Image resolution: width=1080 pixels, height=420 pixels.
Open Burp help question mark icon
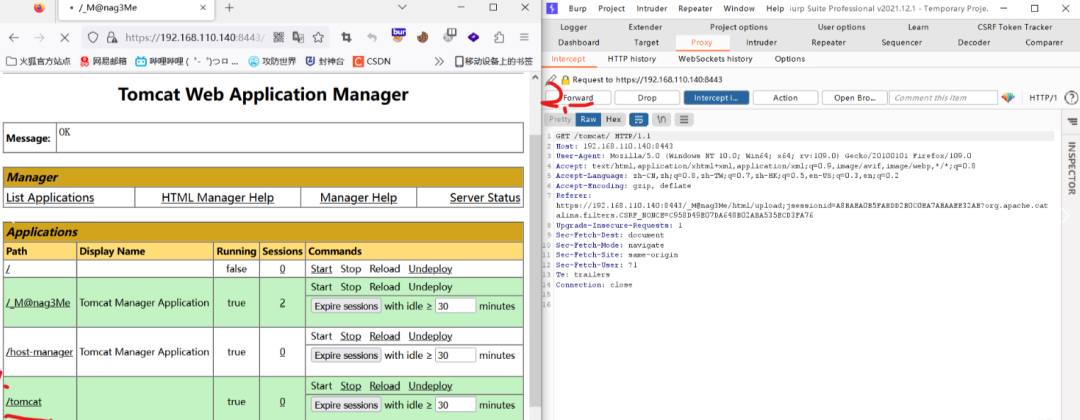pyautogui.click(x=1071, y=98)
